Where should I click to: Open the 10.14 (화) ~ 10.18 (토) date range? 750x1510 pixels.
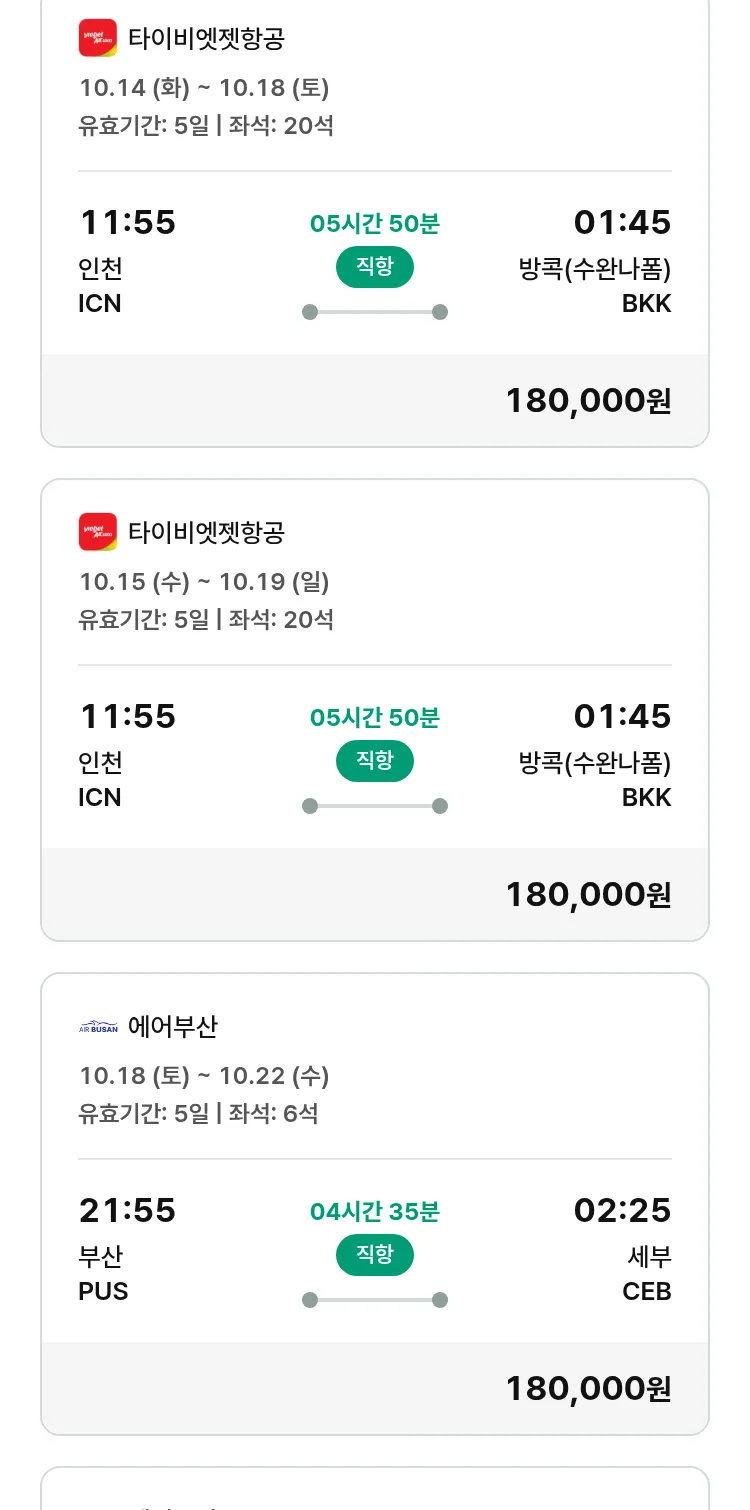click(204, 88)
